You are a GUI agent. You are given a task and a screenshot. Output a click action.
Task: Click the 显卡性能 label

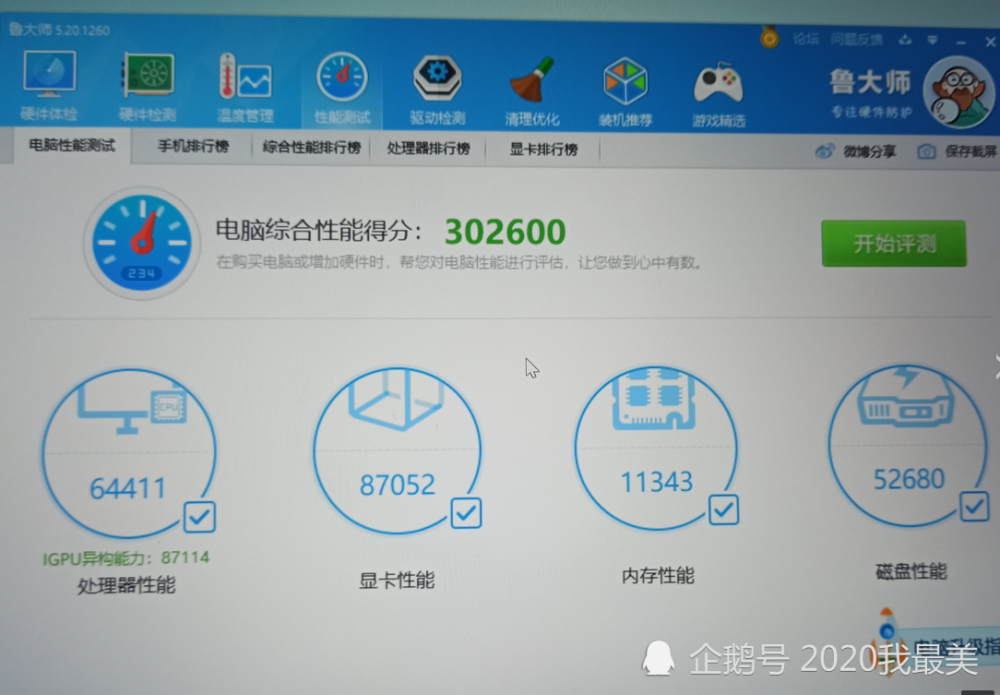(397, 580)
